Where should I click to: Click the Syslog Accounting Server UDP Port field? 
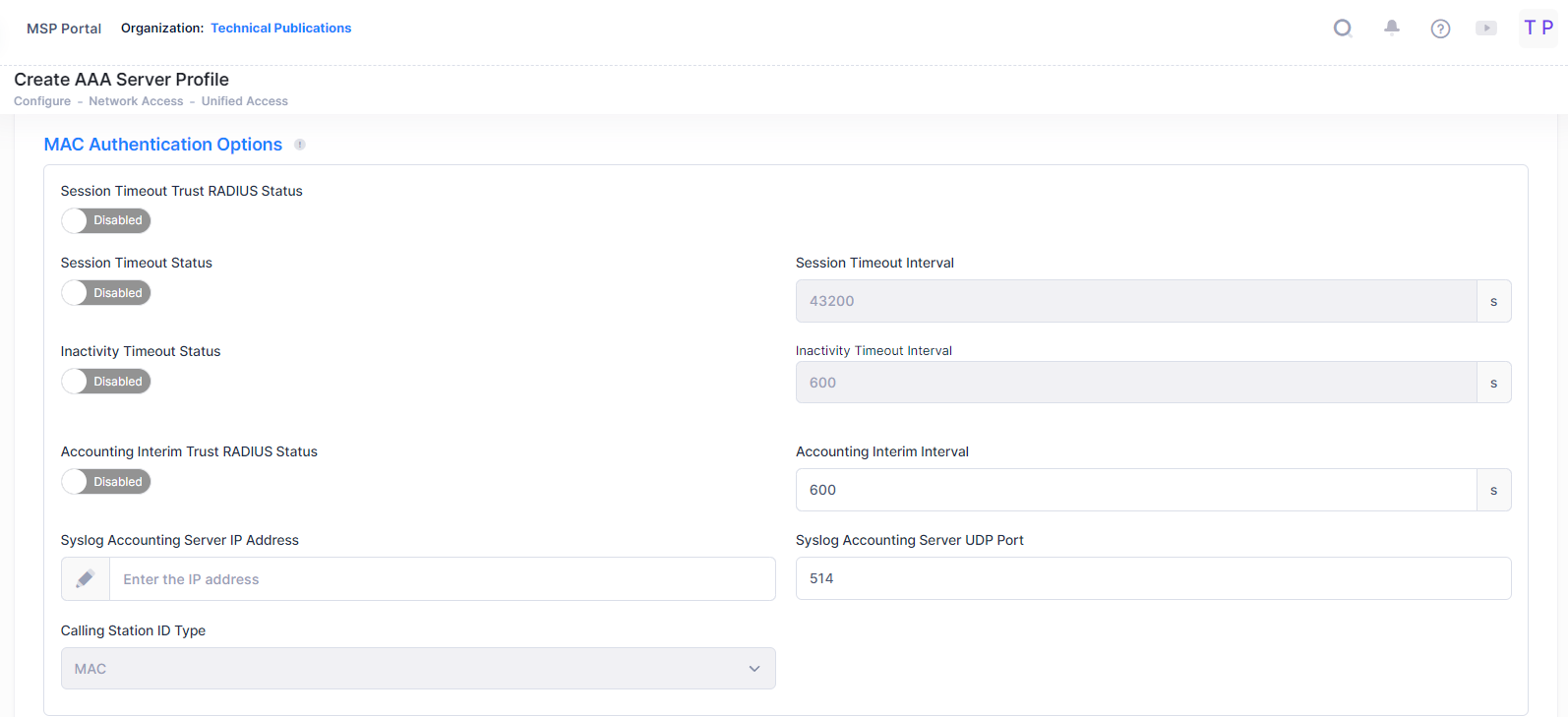[1153, 578]
